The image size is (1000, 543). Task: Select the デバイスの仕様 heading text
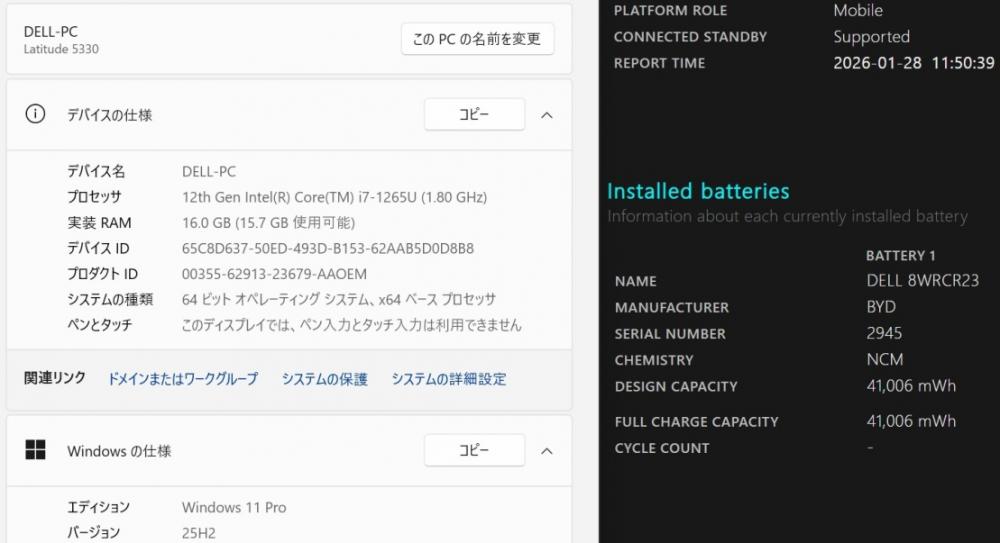pos(110,115)
